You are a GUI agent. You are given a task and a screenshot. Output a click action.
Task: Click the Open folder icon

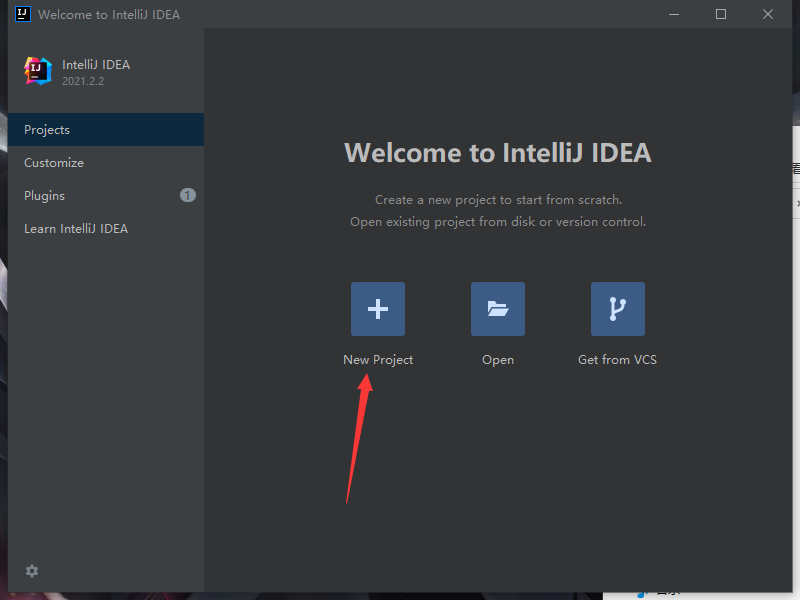tap(497, 309)
